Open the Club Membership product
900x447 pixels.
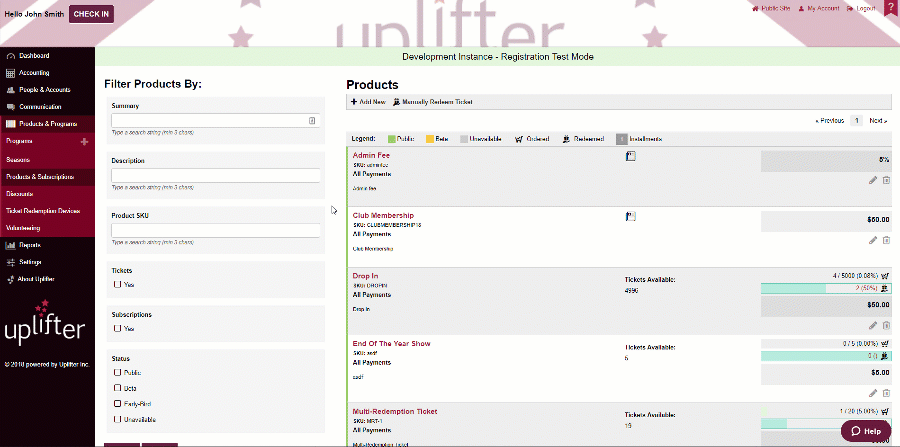pyautogui.click(x=383, y=215)
